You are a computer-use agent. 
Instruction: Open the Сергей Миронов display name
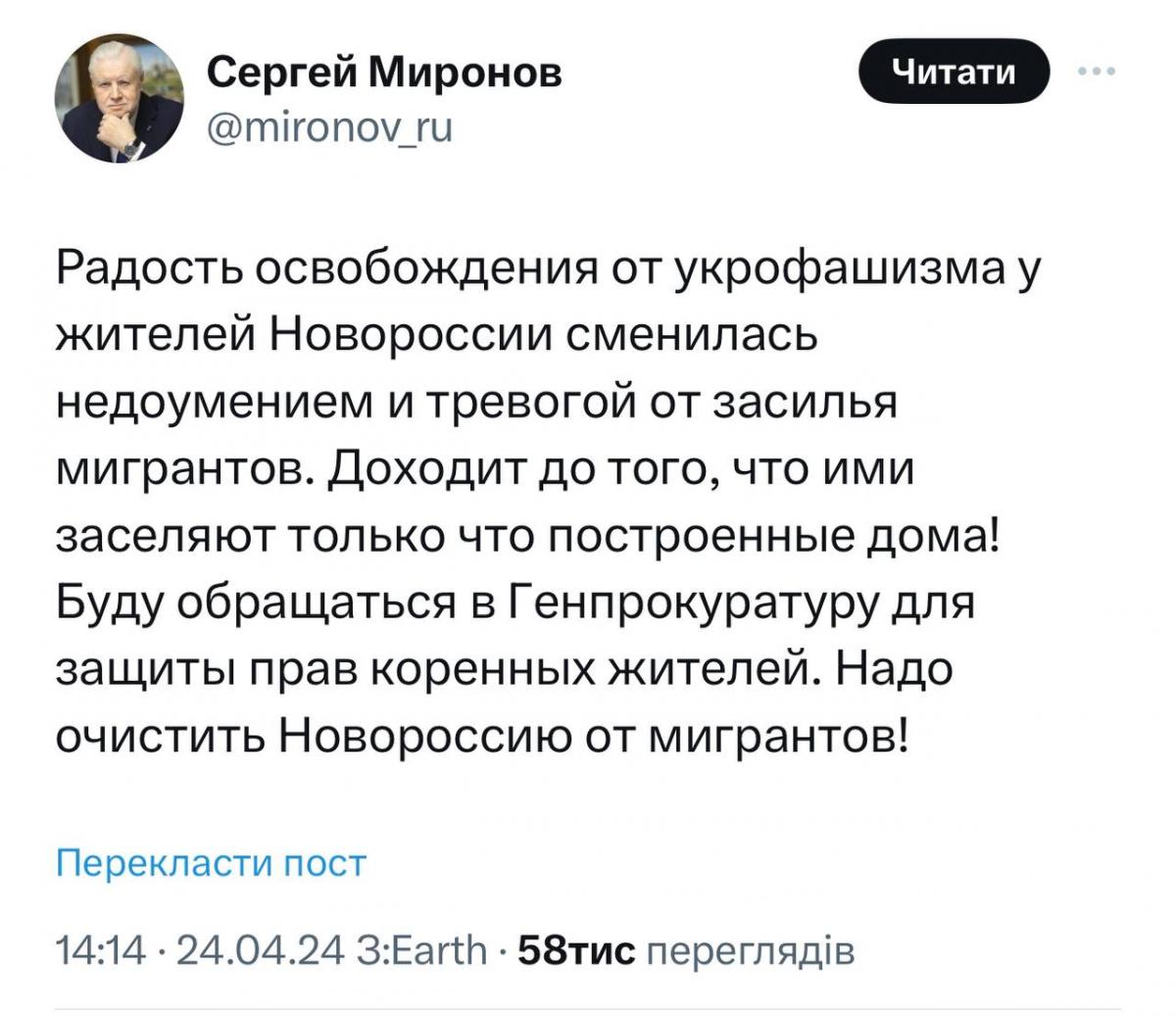click(x=385, y=72)
